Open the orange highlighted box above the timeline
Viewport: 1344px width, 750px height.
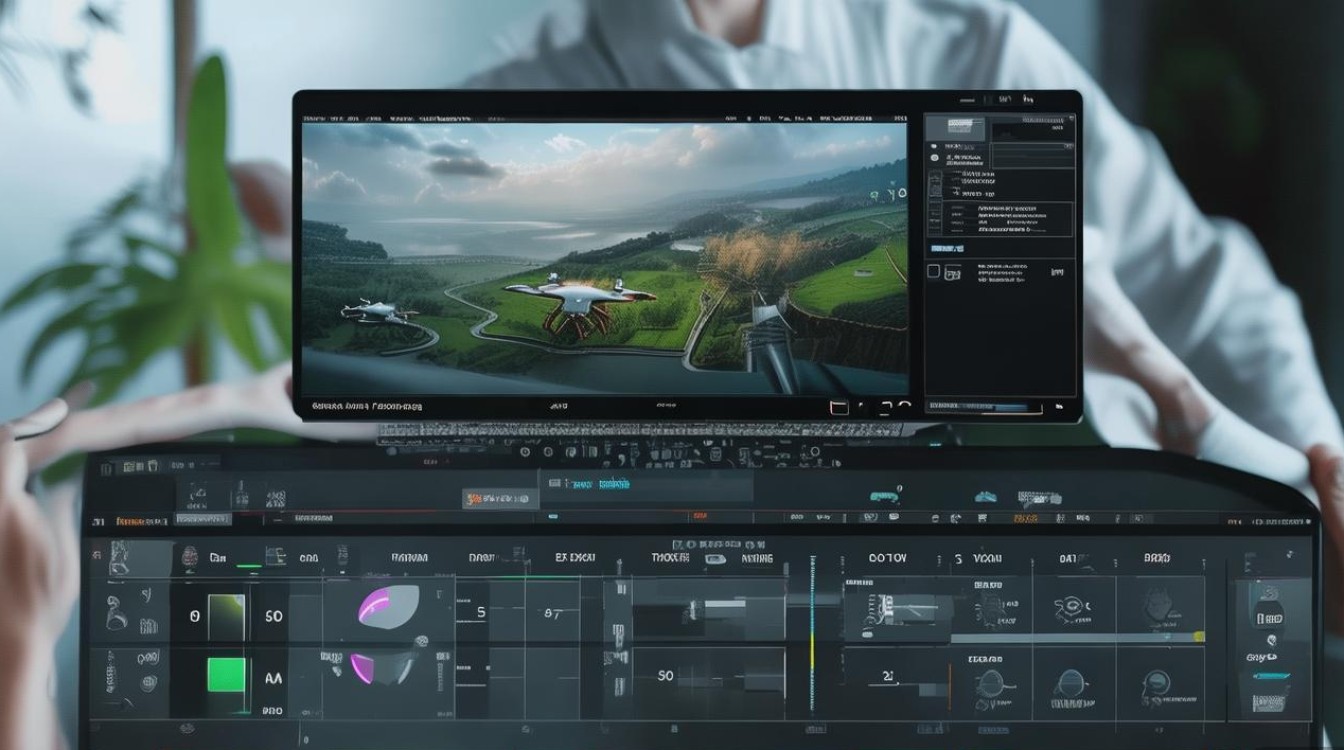500,498
